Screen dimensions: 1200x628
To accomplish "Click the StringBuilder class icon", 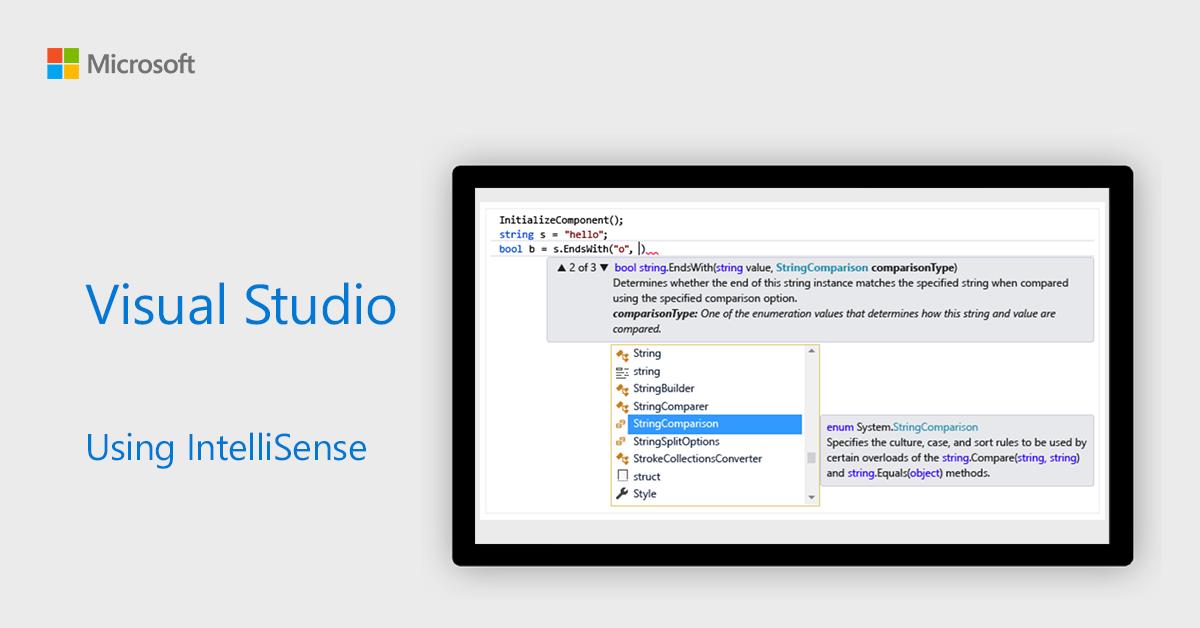I will [x=622, y=389].
